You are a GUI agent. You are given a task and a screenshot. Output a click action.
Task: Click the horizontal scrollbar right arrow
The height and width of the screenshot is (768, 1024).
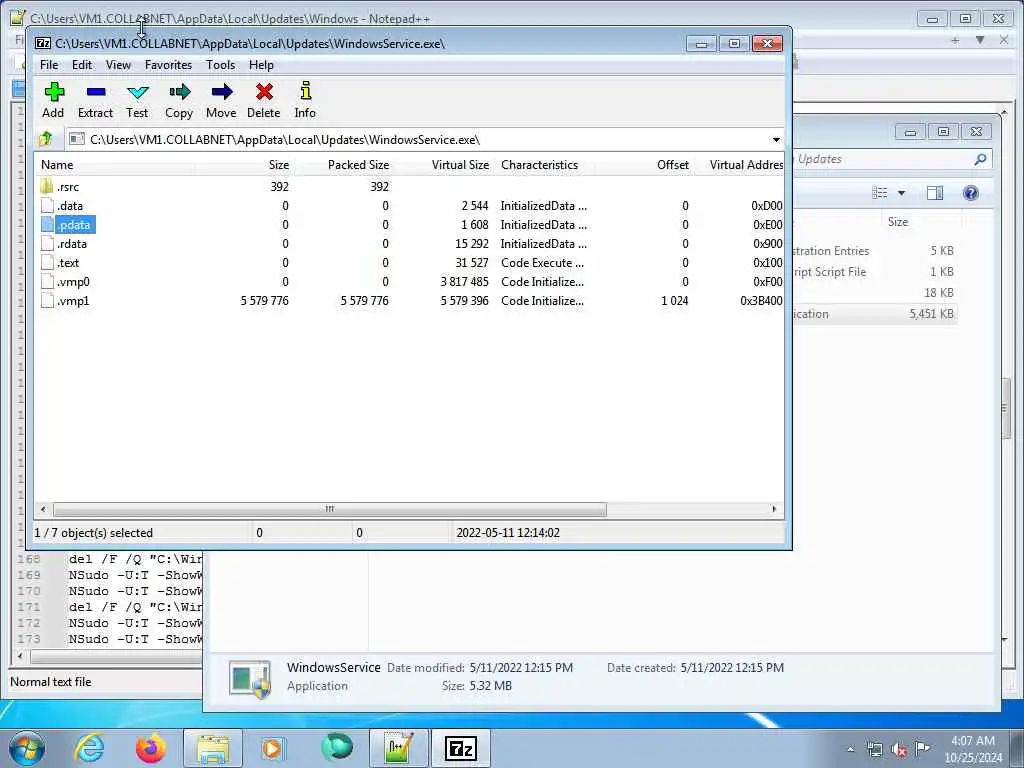pos(775,509)
